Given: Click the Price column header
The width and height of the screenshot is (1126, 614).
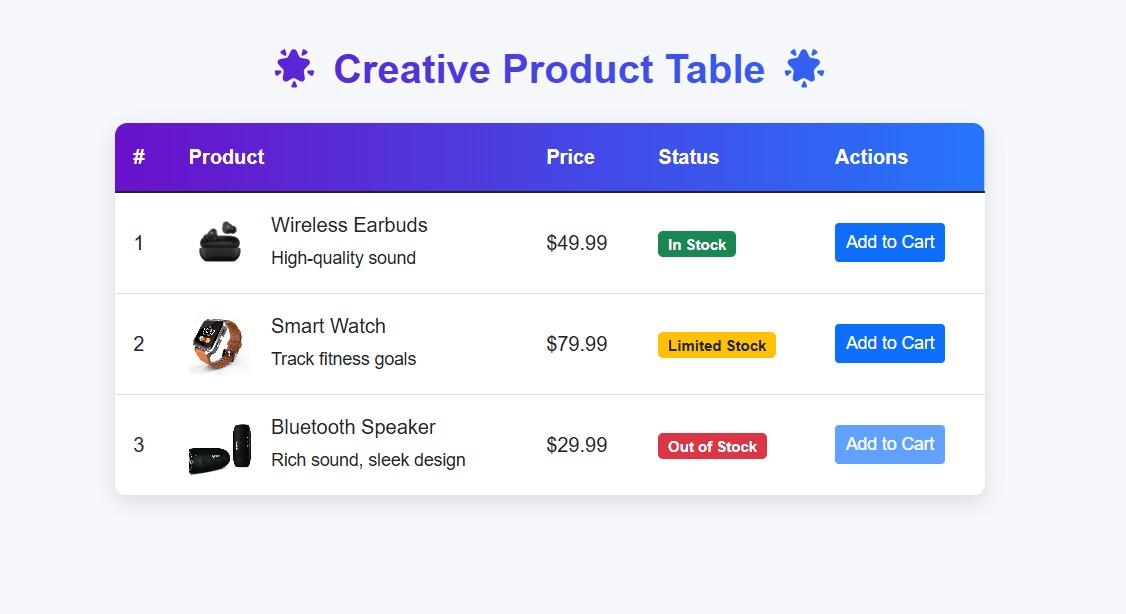Looking at the screenshot, I should [570, 157].
